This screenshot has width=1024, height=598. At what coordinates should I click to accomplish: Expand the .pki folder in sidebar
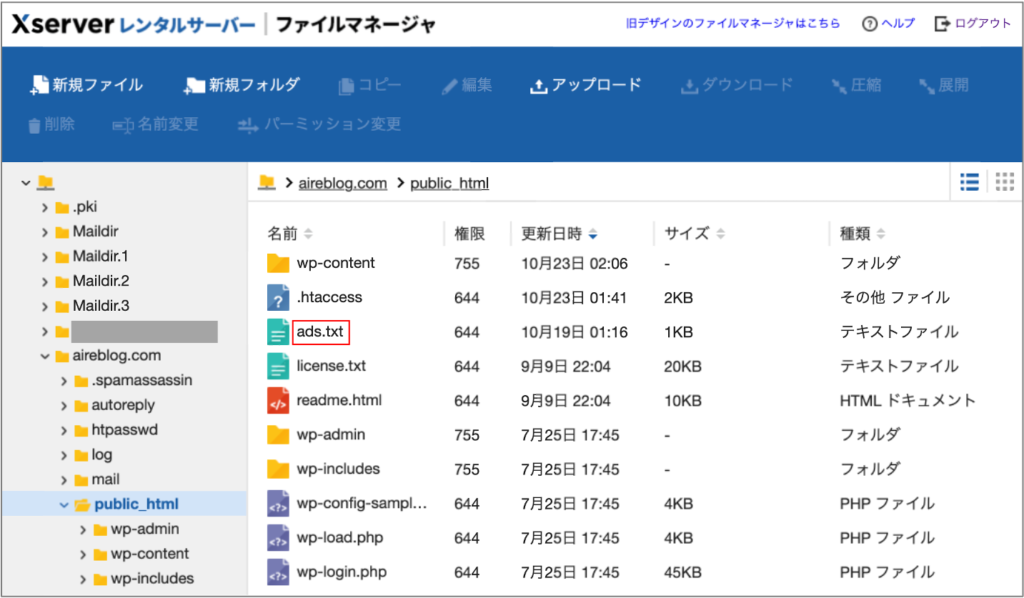coord(44,206)
